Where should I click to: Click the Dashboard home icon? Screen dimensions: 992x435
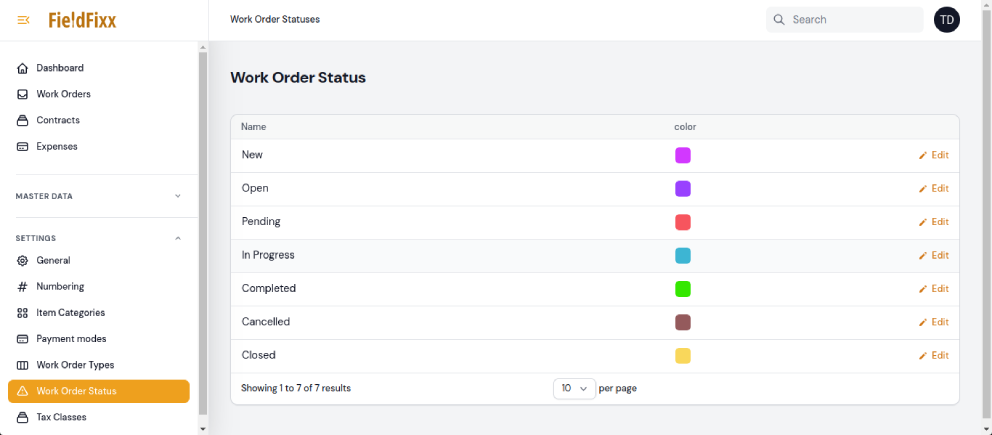point(23,68)
